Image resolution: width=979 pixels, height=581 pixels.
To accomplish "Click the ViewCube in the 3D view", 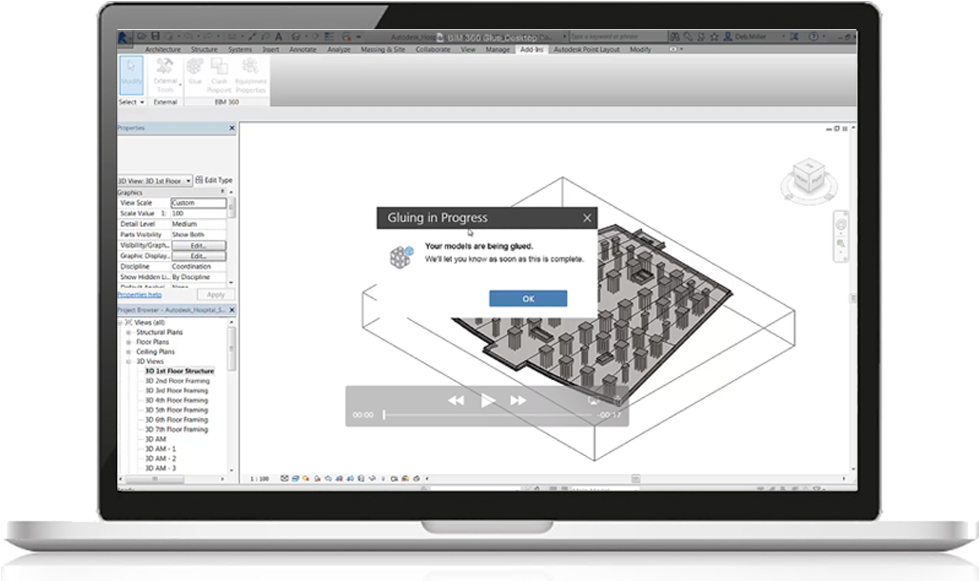I will click(809, 177).
